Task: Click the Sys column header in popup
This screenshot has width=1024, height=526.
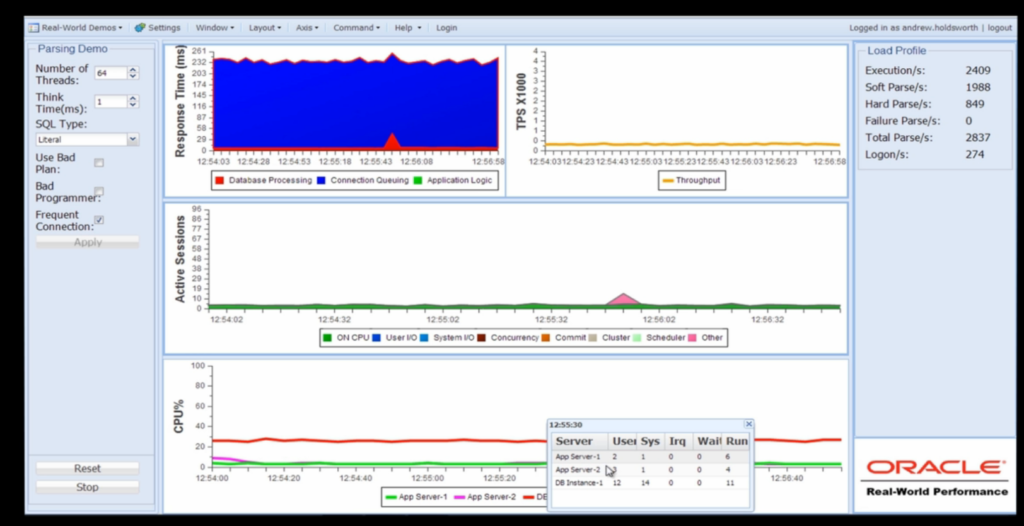Action: (x=650, y=442)
